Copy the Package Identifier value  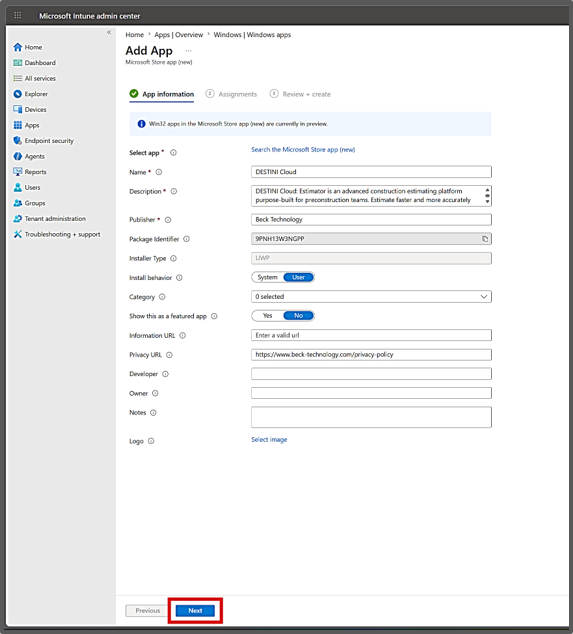pos(485,239)
